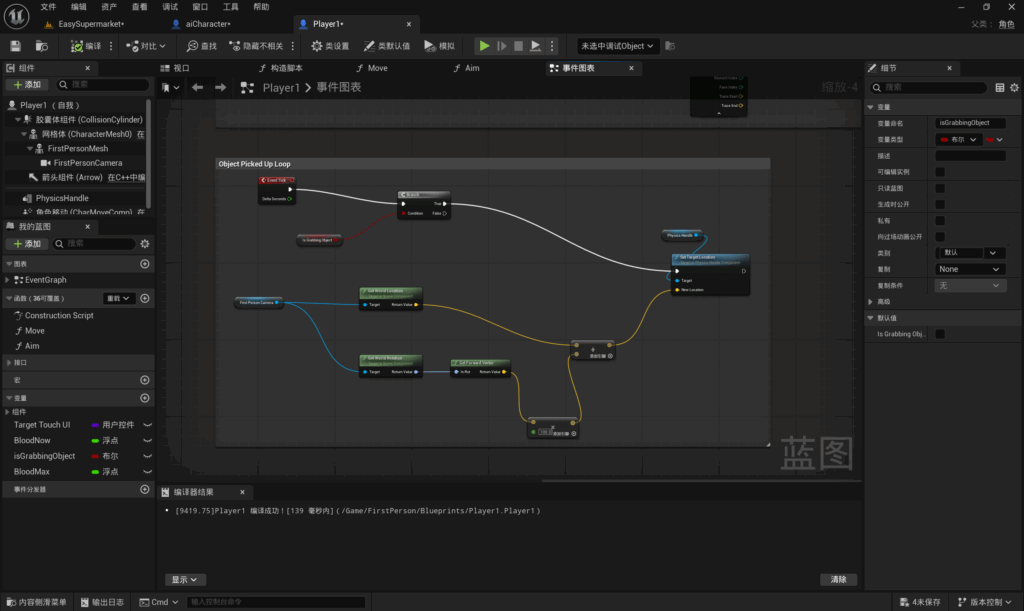Screen dimensions: 1024x611
Task: Open My Blueprint panel settings gear
Action: coord(145,243)
